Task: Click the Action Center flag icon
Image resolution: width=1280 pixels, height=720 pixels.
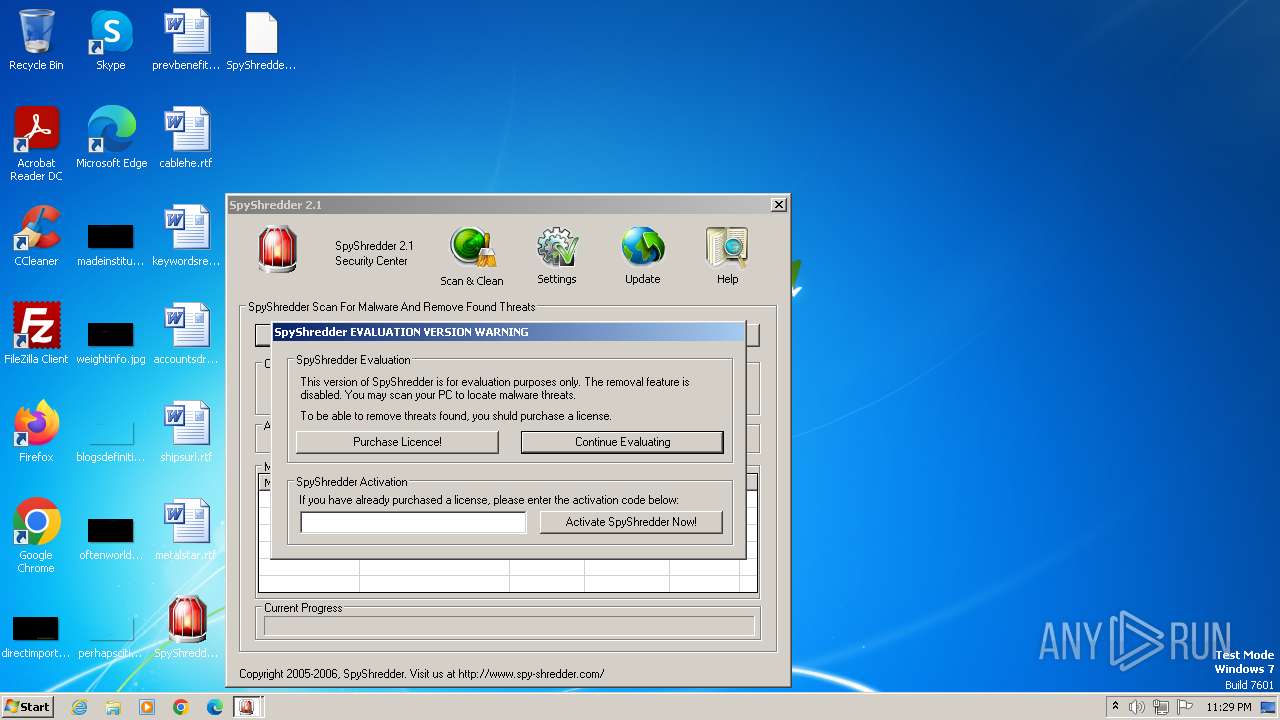Action: (x=1186, y=707)
